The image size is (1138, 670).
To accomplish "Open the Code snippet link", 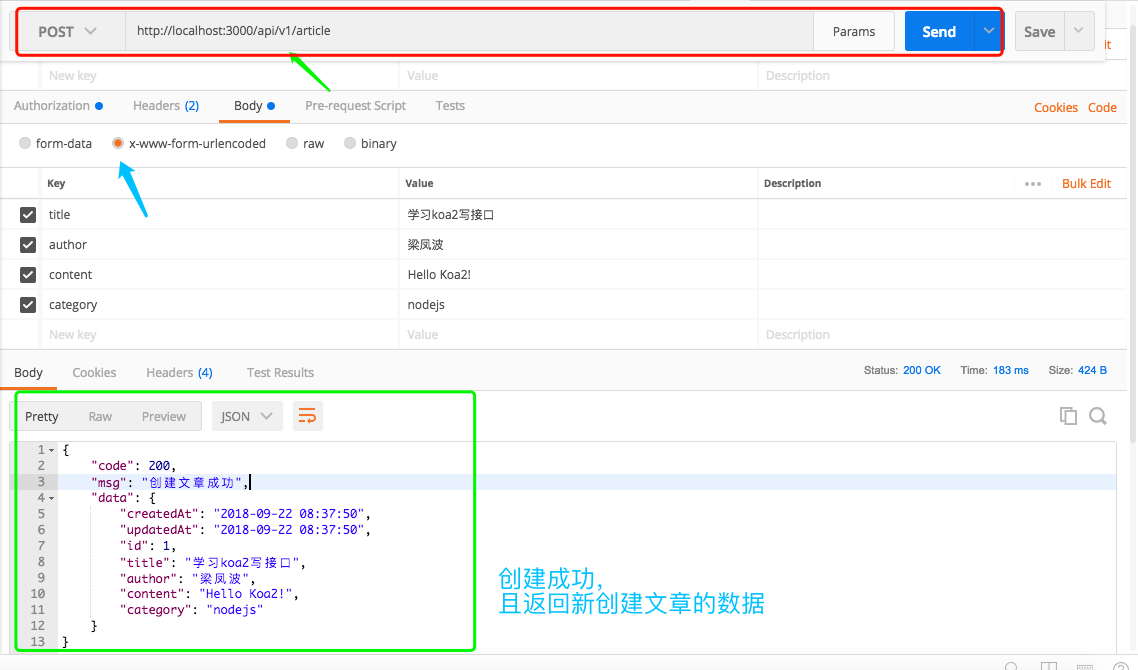I will pos(1102,107).
